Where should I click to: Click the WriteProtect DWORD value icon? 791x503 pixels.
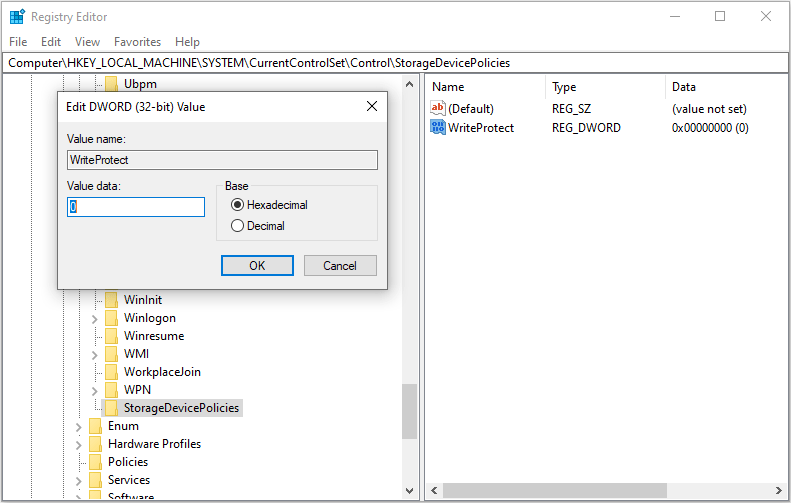(437, 127)
